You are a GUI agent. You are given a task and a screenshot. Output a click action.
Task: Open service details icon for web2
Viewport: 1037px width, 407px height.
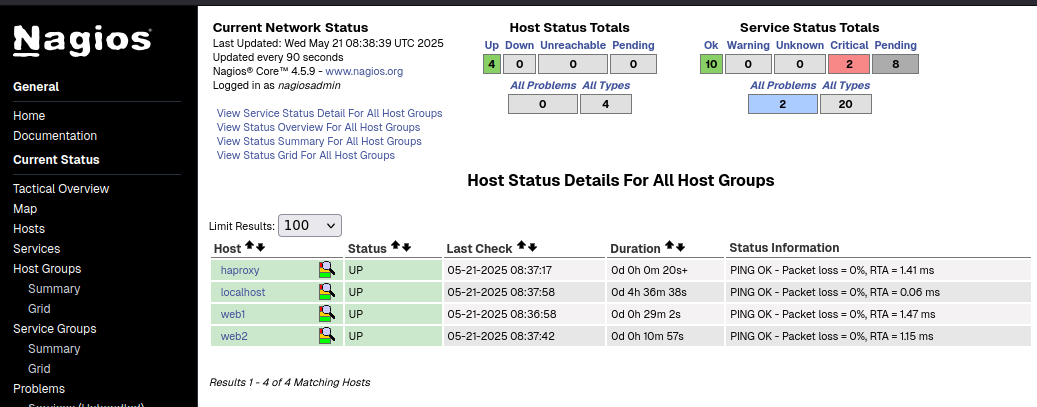pos(327,336)
